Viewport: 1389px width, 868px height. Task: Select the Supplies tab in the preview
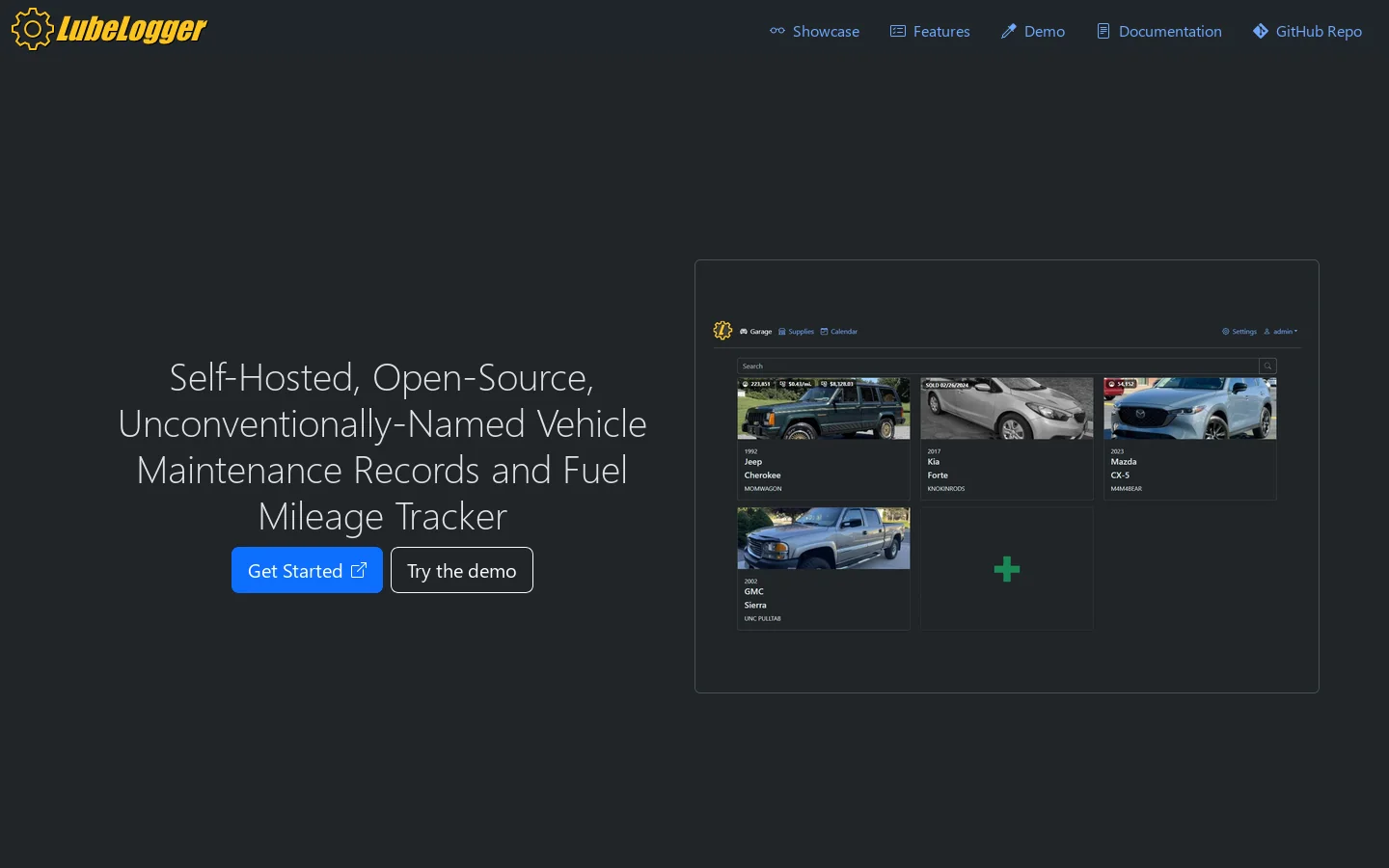797,332
